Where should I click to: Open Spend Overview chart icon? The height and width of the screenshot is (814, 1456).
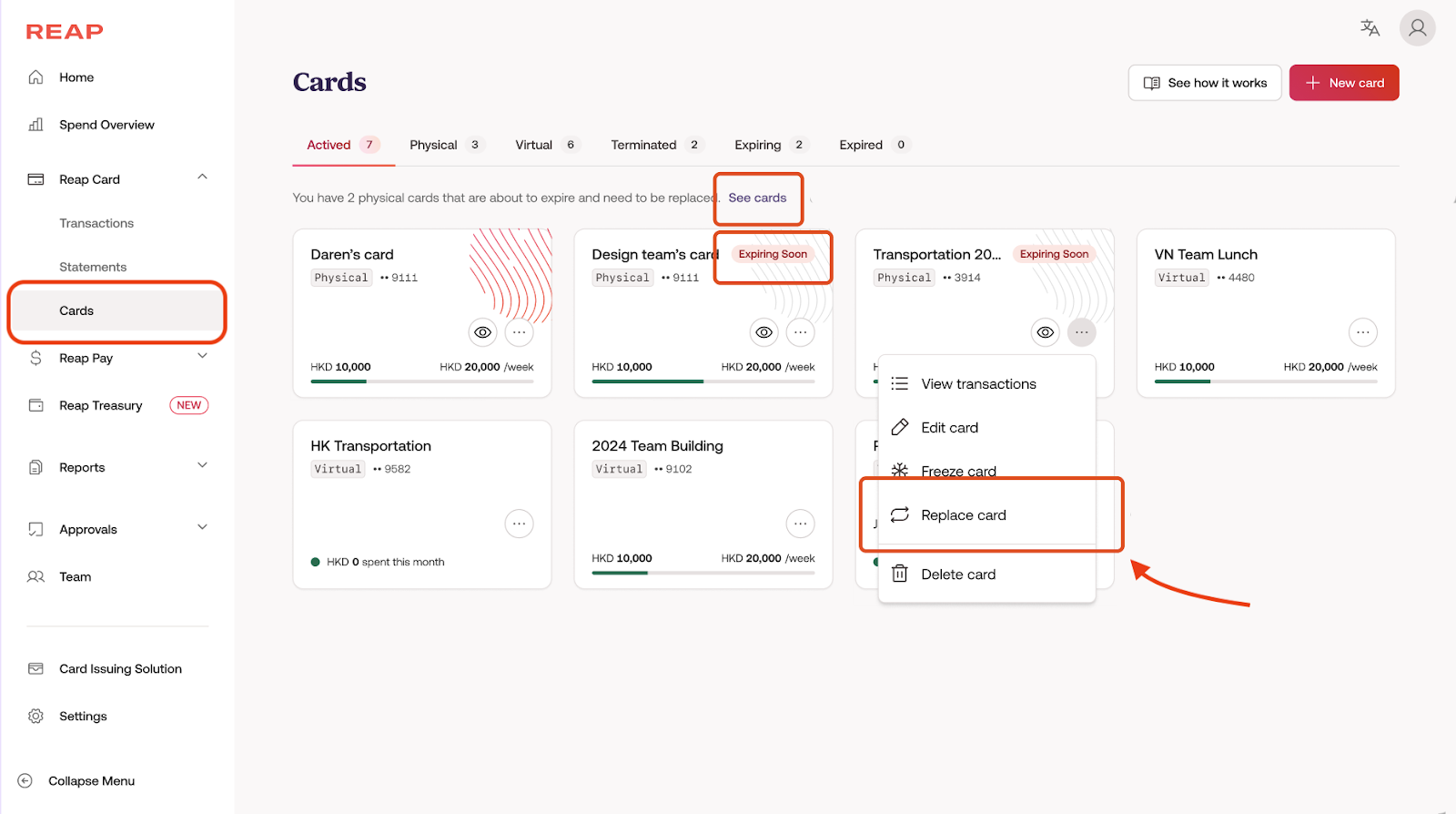[x=36, y=125]
